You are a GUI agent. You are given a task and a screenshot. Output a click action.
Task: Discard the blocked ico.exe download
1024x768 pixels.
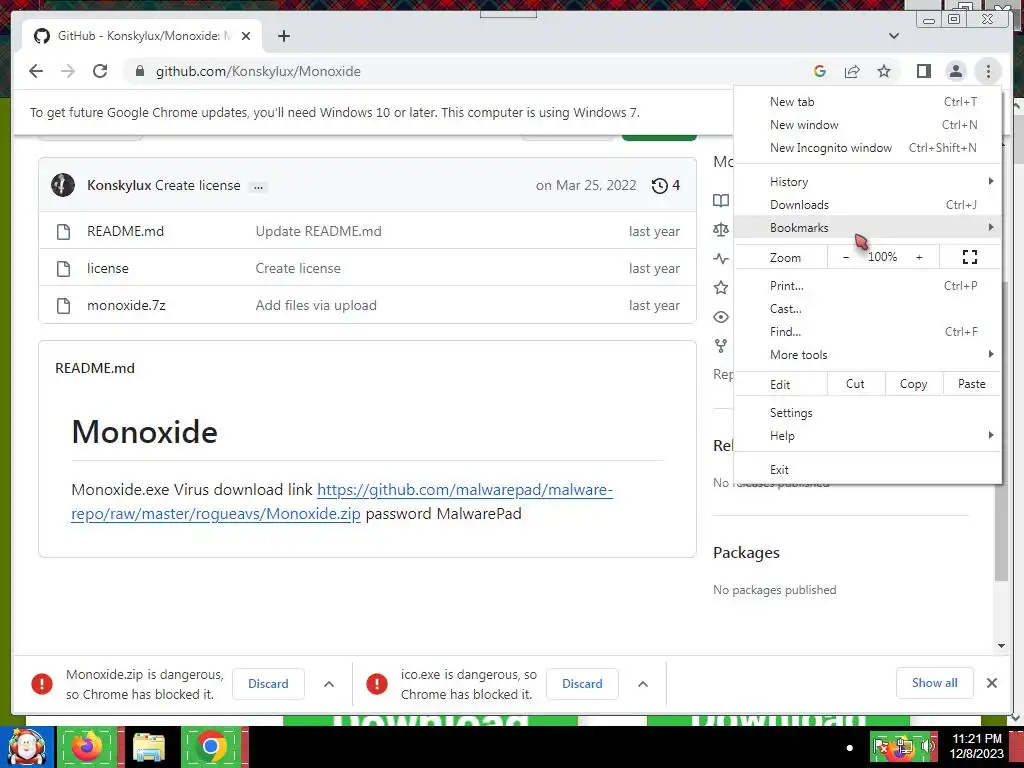pos(582,684)
